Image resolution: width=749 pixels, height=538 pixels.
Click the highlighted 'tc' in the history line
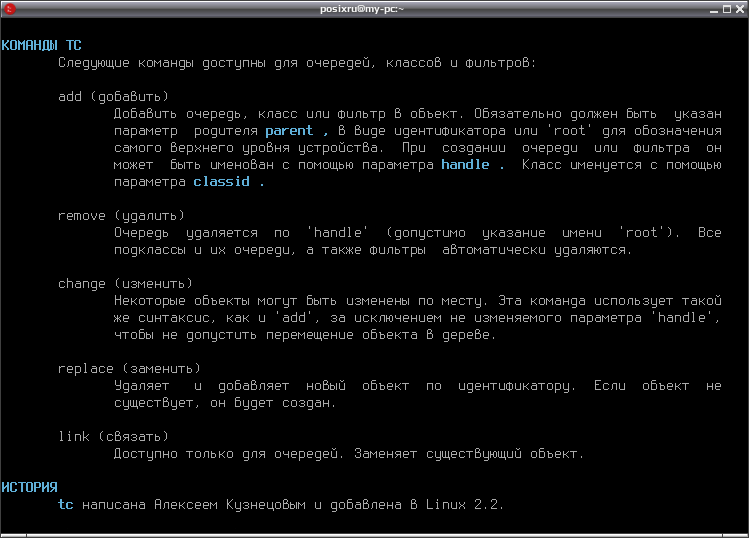point(65,505)
